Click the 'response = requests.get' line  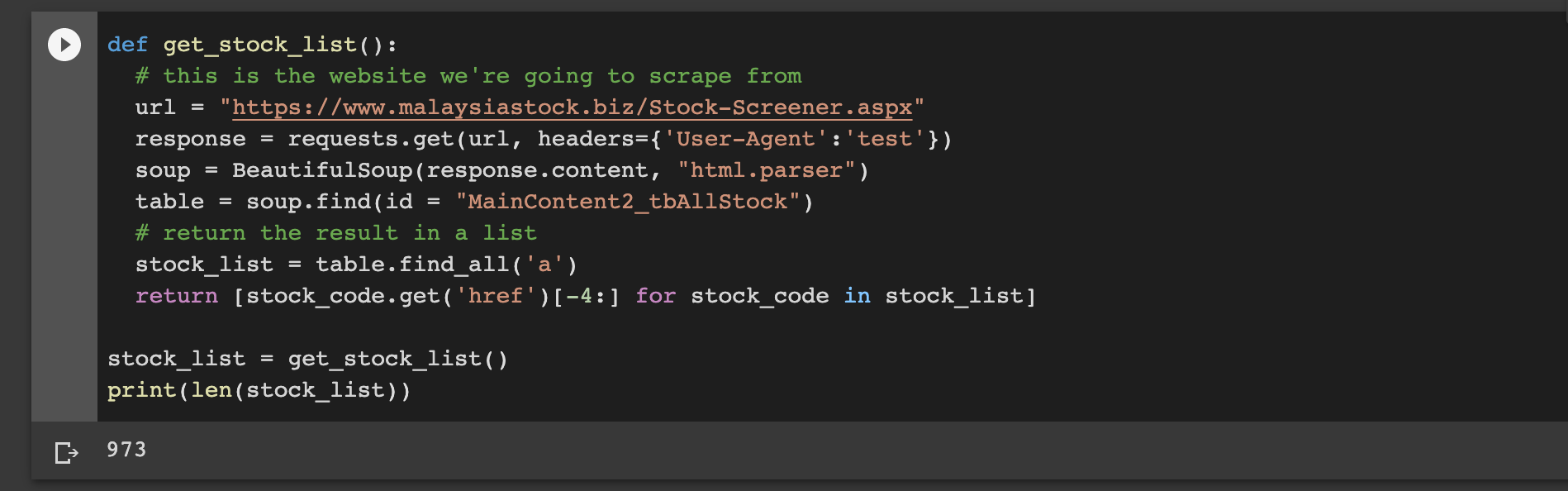[x=544, y=139]
